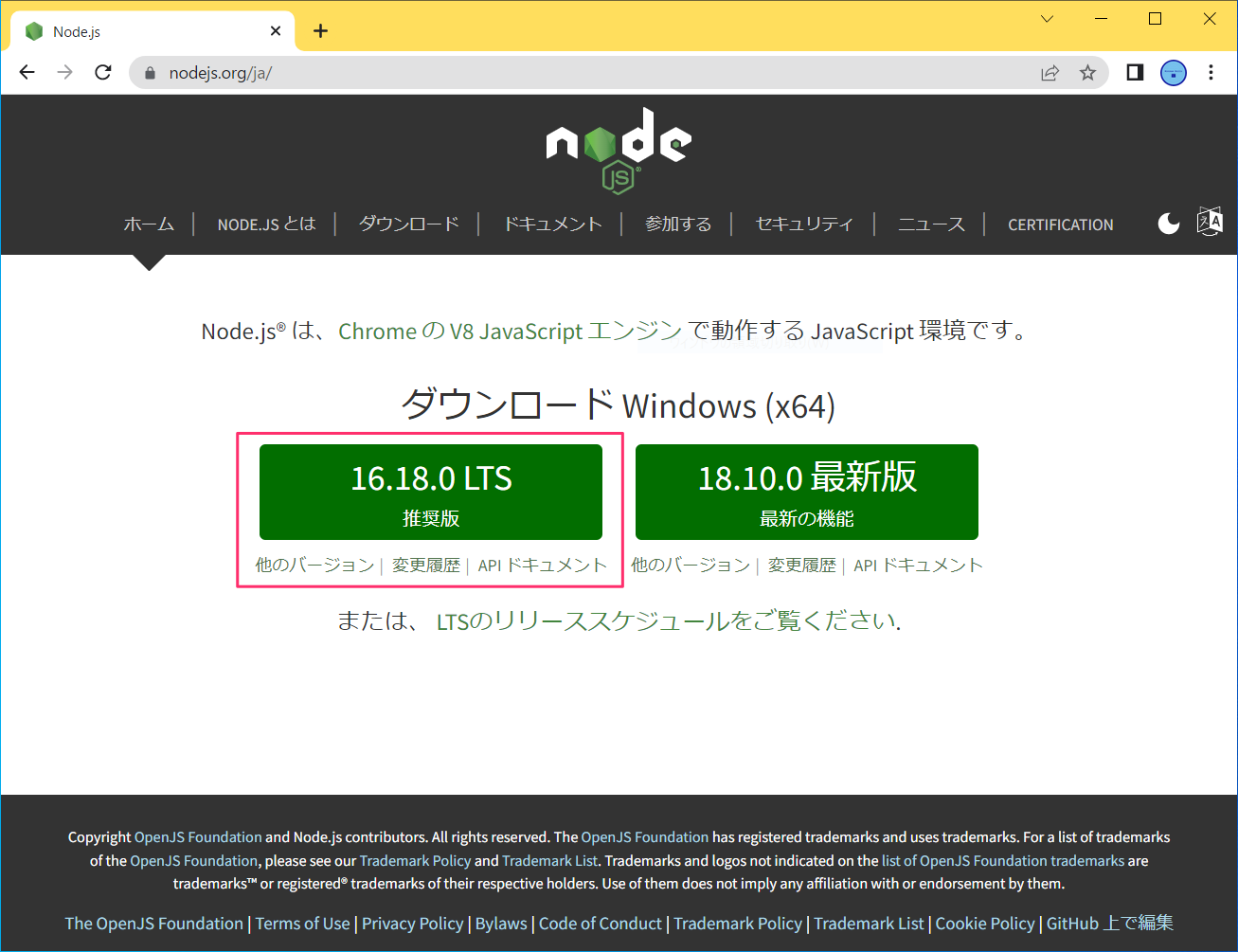The height and width of the screenshot is (952, 1238).
Task: Open the ニュース menu item
Action: pyautogui.click(x=931, y=225)
